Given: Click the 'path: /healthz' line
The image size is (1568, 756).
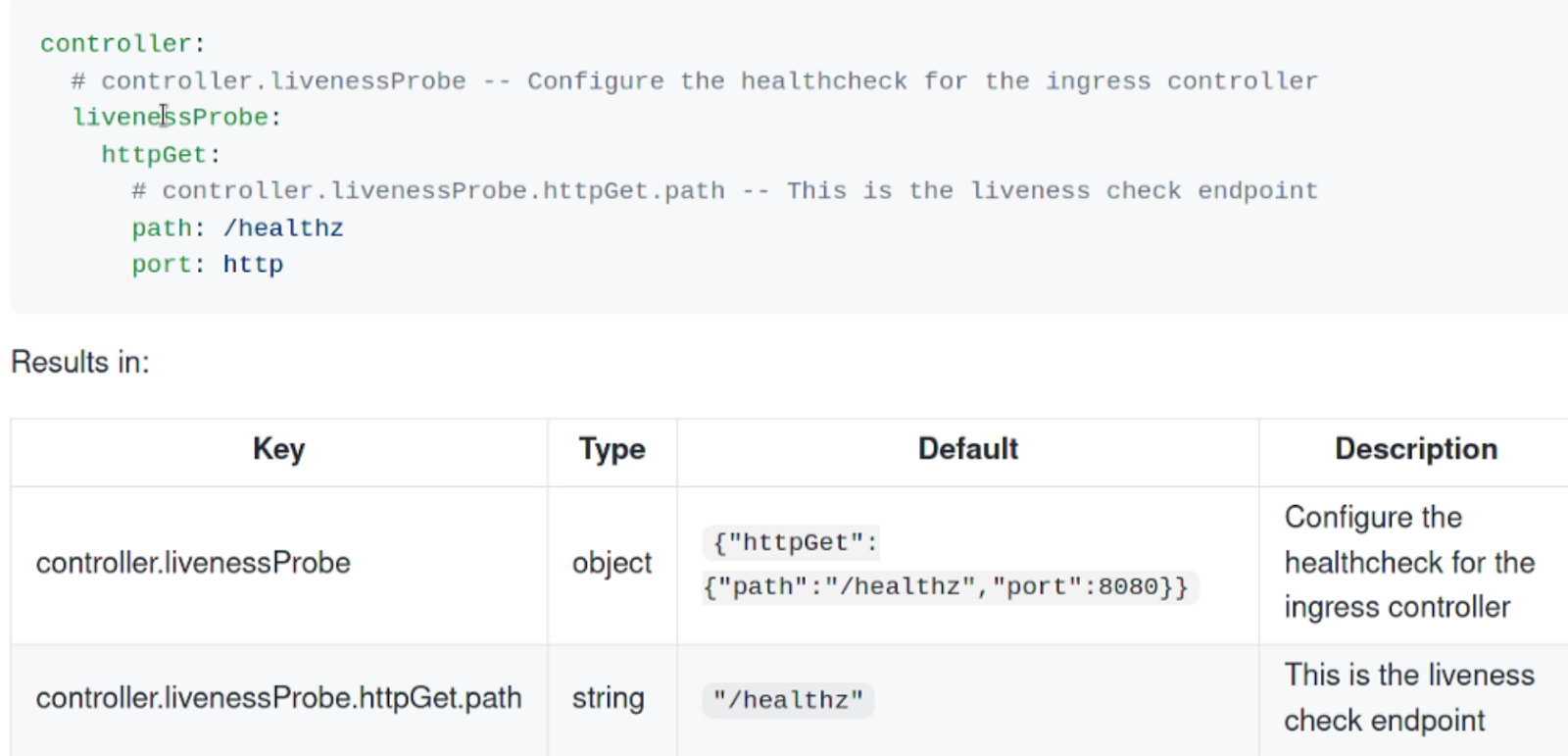Looking at the screenshot, I should pyautogui.click(x=237, y=228).
